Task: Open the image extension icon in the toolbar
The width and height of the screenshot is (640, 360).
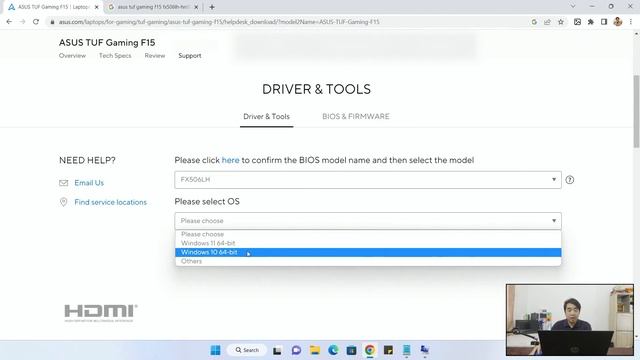Action: (577, 22)
